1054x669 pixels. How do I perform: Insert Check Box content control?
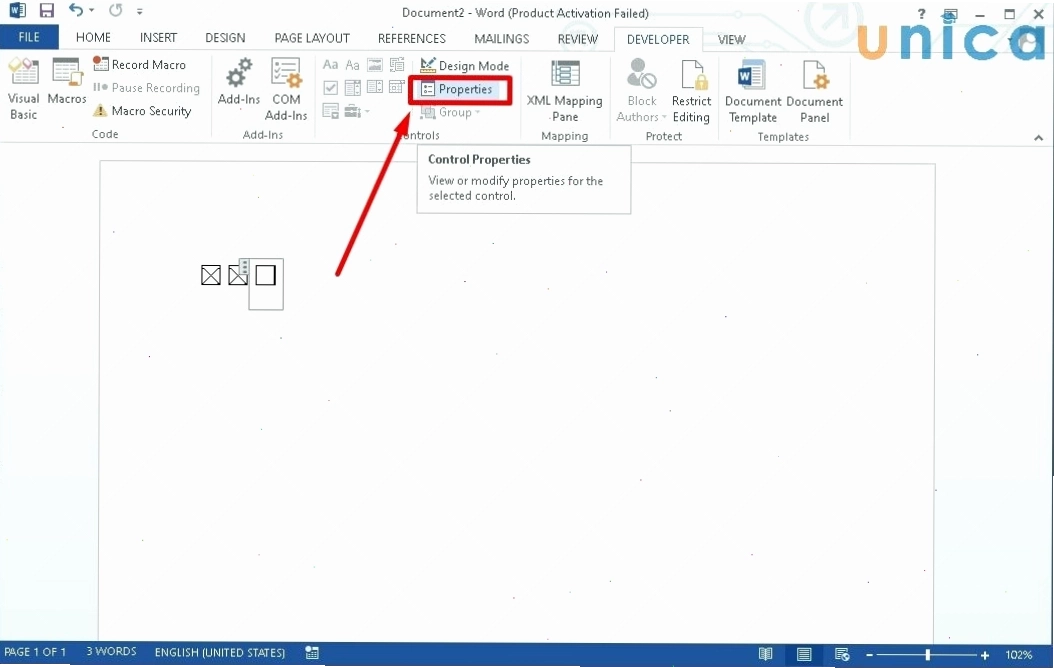click(330, 87)
